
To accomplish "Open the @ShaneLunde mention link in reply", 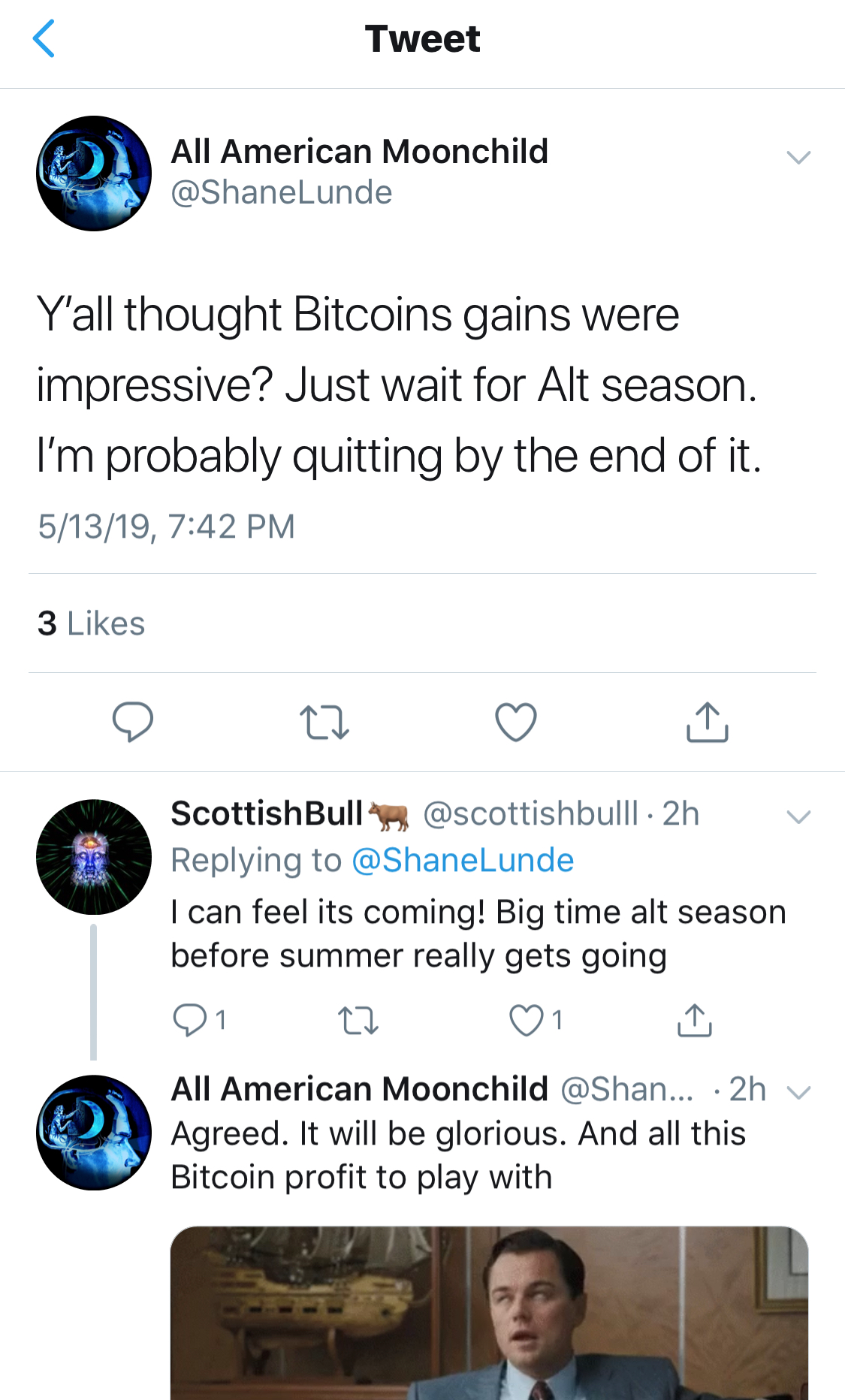I will pyautogui.click(x=463, y=860).
